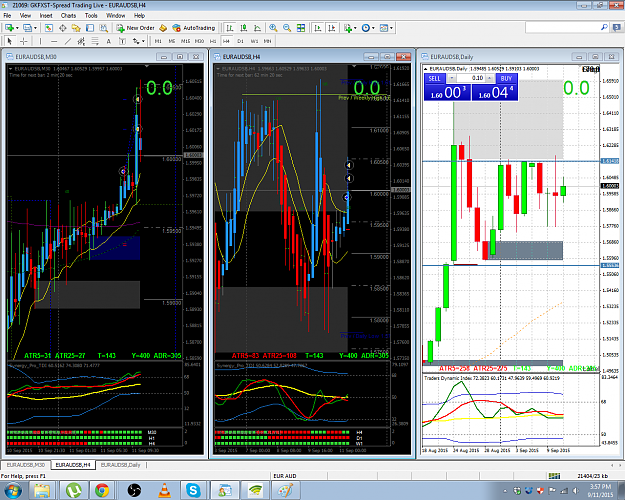Select the Text 'A' tool
Image resolution: width=625 pixels, height=500 pixels.
click(108, 41)
